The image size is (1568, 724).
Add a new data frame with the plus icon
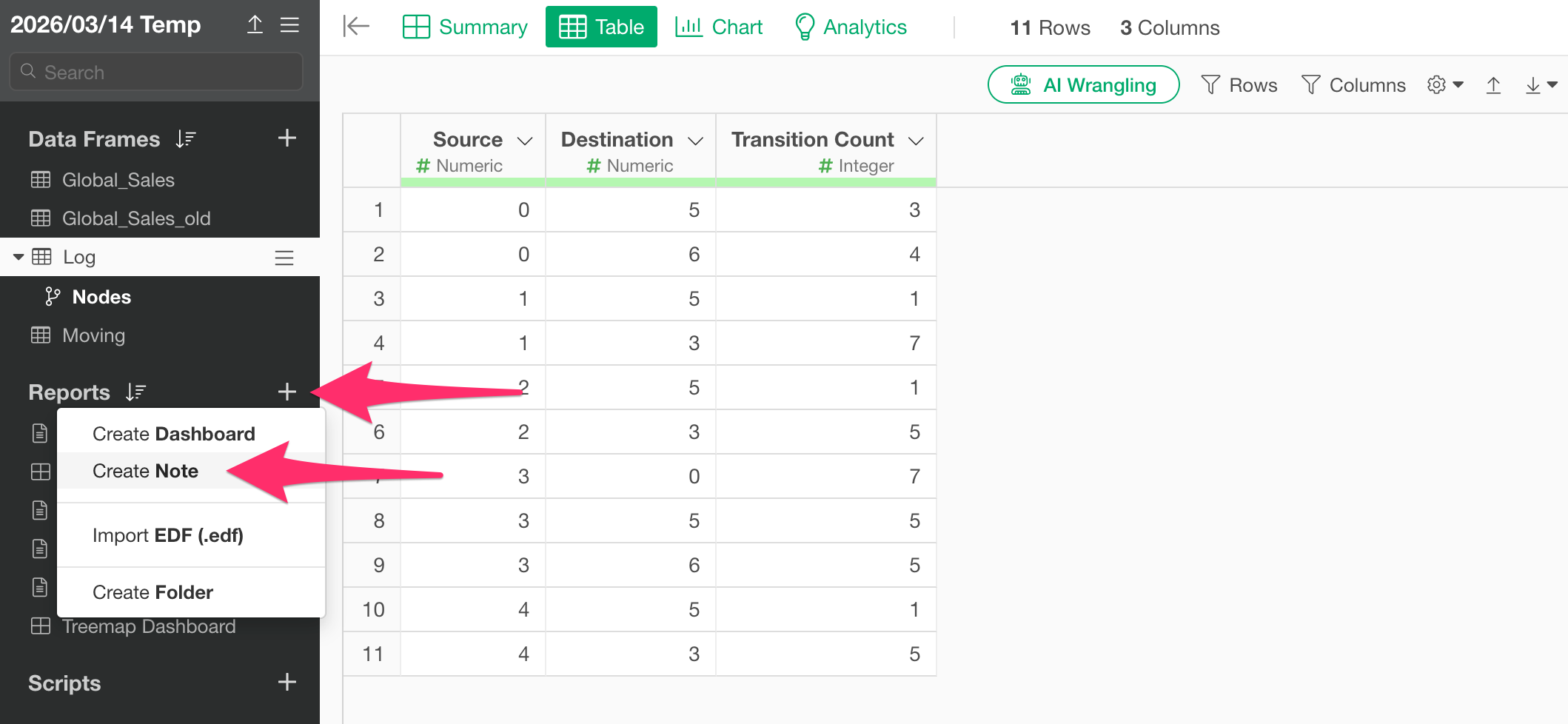pyautogui.click(x=287, y=138)
